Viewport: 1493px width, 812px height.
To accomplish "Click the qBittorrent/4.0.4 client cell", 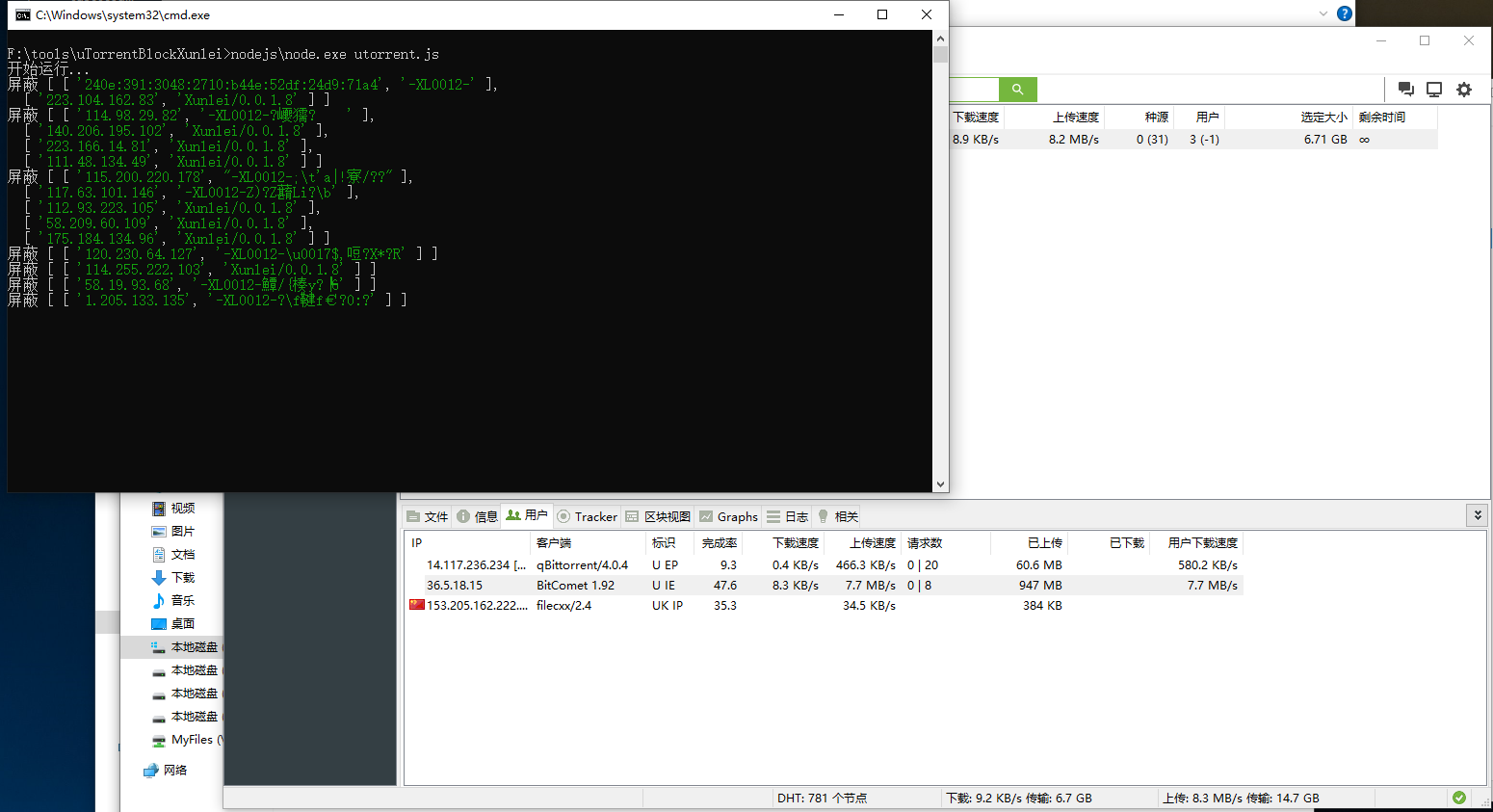I will tap(582, 565).
